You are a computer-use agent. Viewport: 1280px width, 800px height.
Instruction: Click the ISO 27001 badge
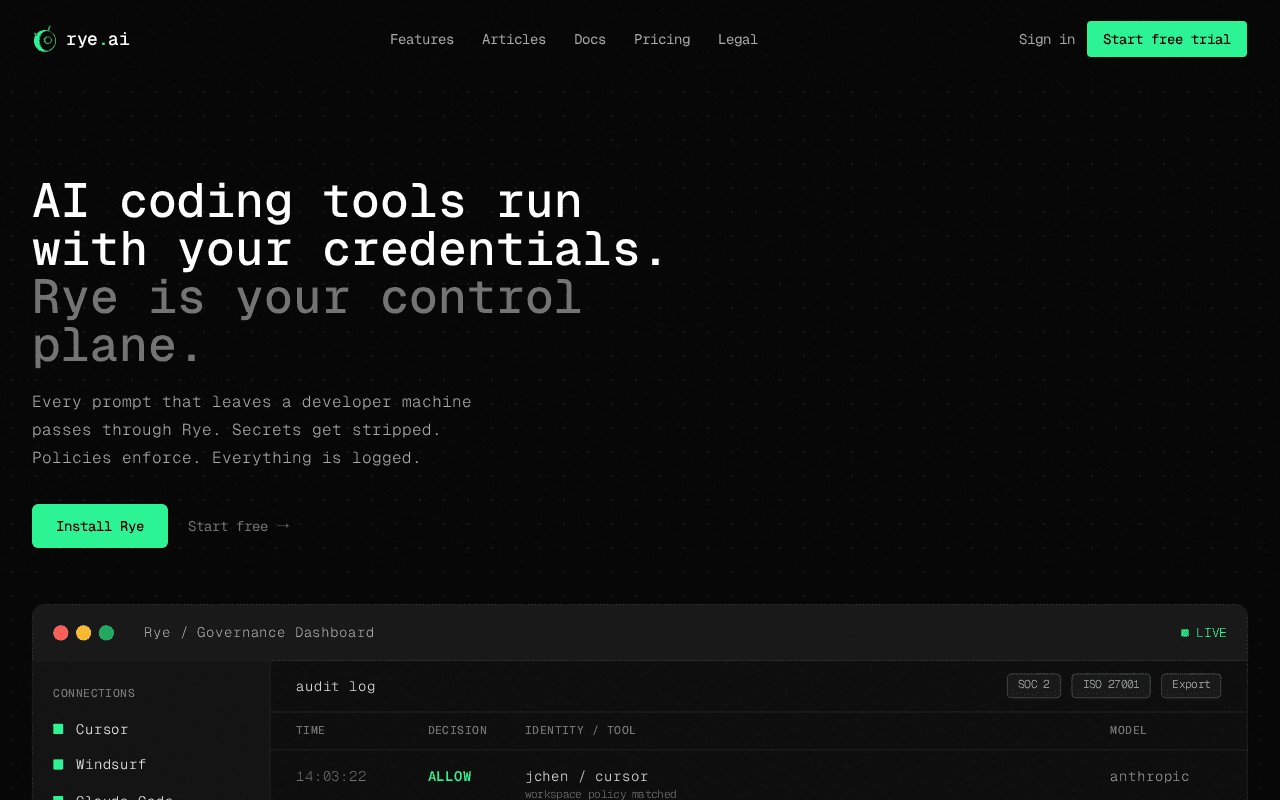[1111, 685]
